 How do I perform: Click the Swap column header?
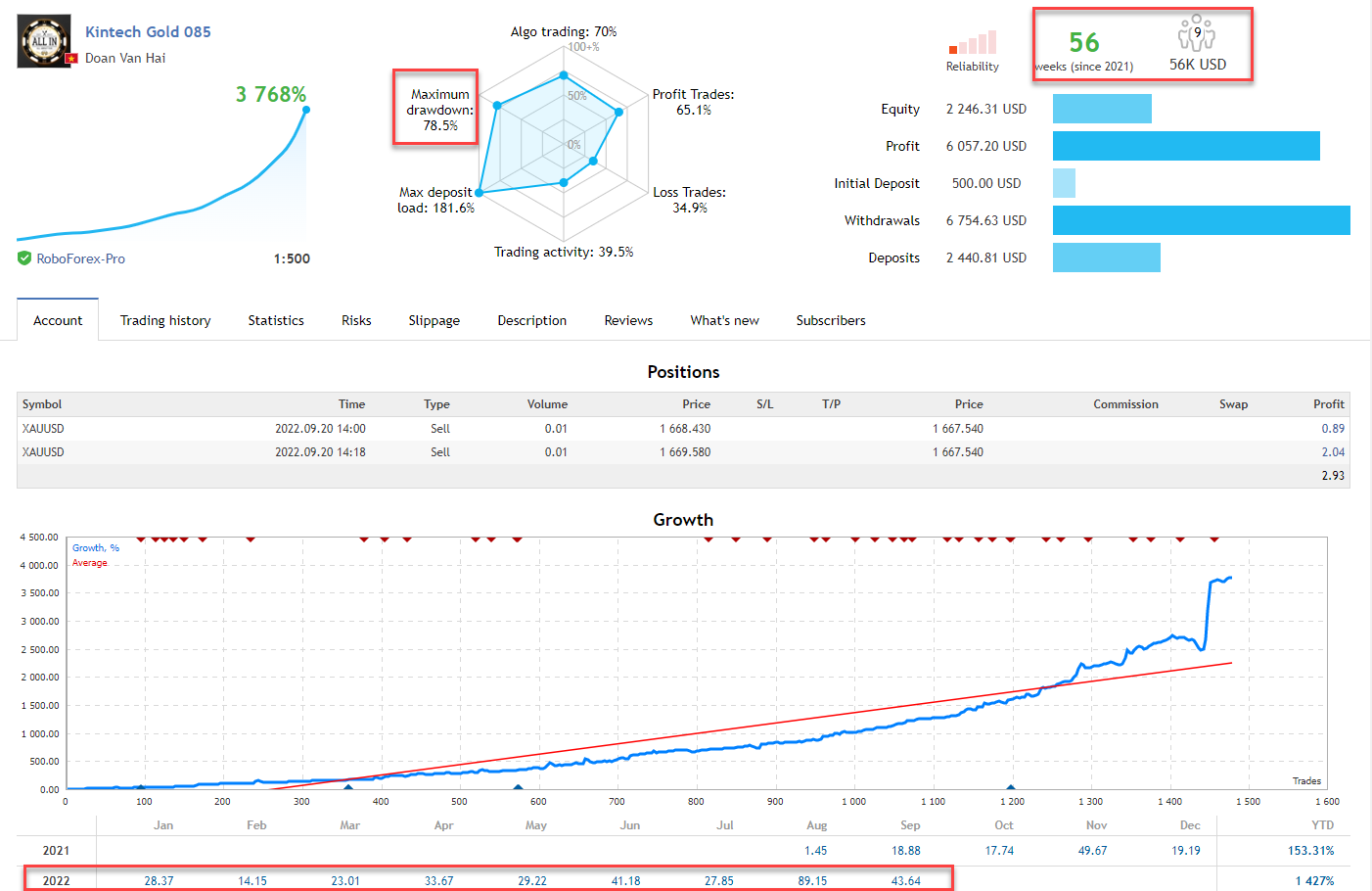1233,404
